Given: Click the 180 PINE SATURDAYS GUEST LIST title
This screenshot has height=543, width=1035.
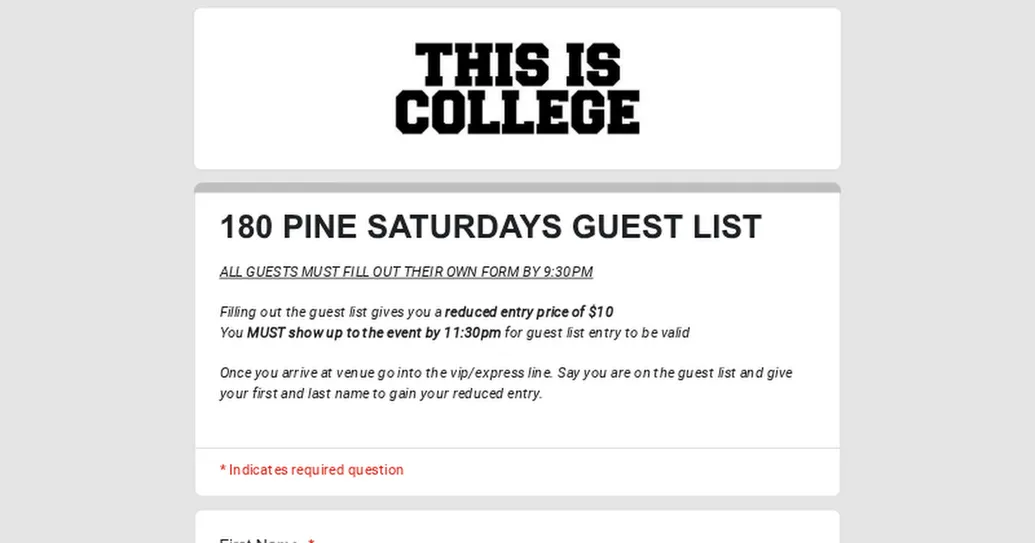Looking at the screenshot, I should pyautogui.click(x=490, y=227).
